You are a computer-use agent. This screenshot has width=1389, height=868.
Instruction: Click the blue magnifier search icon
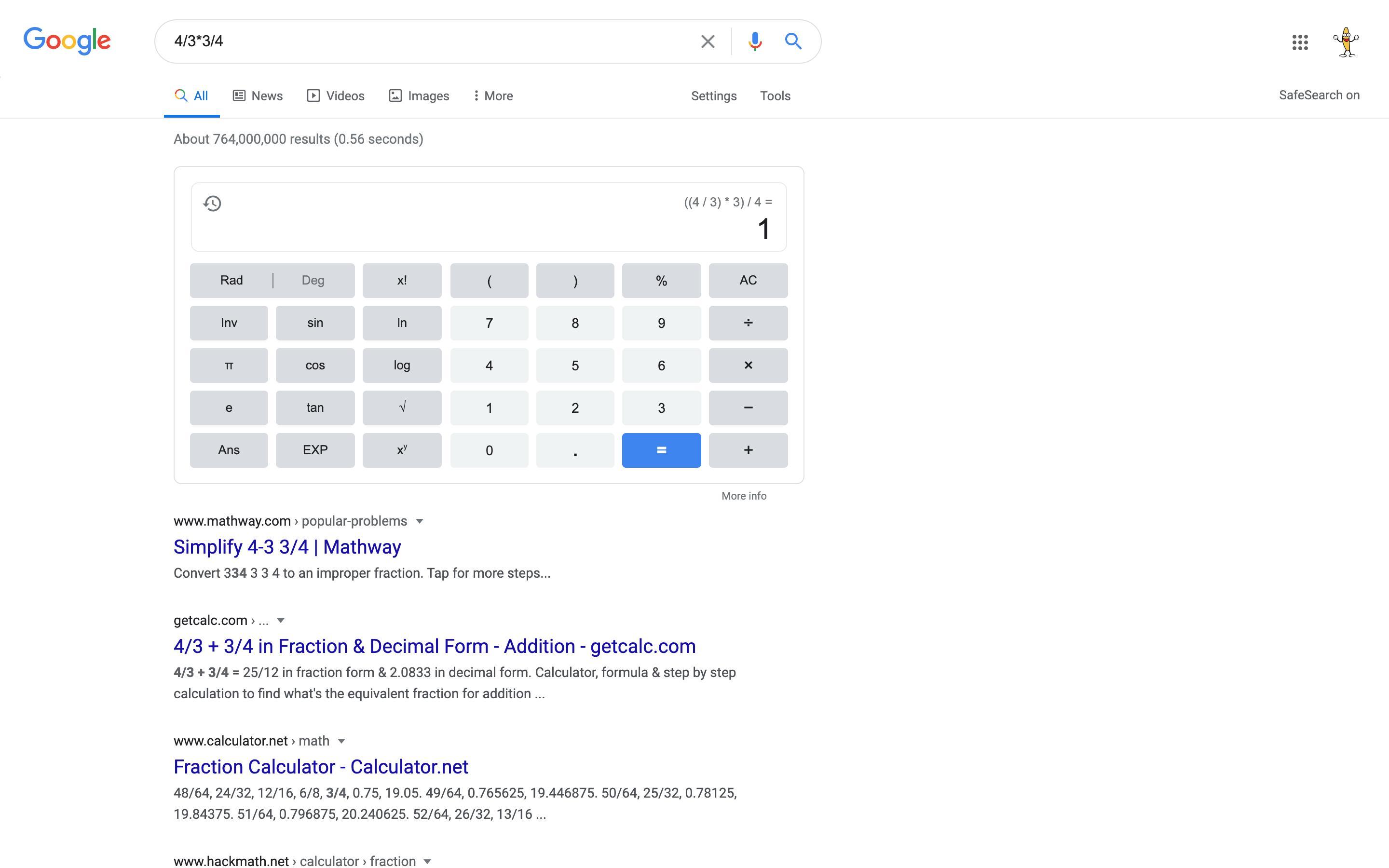793,41
